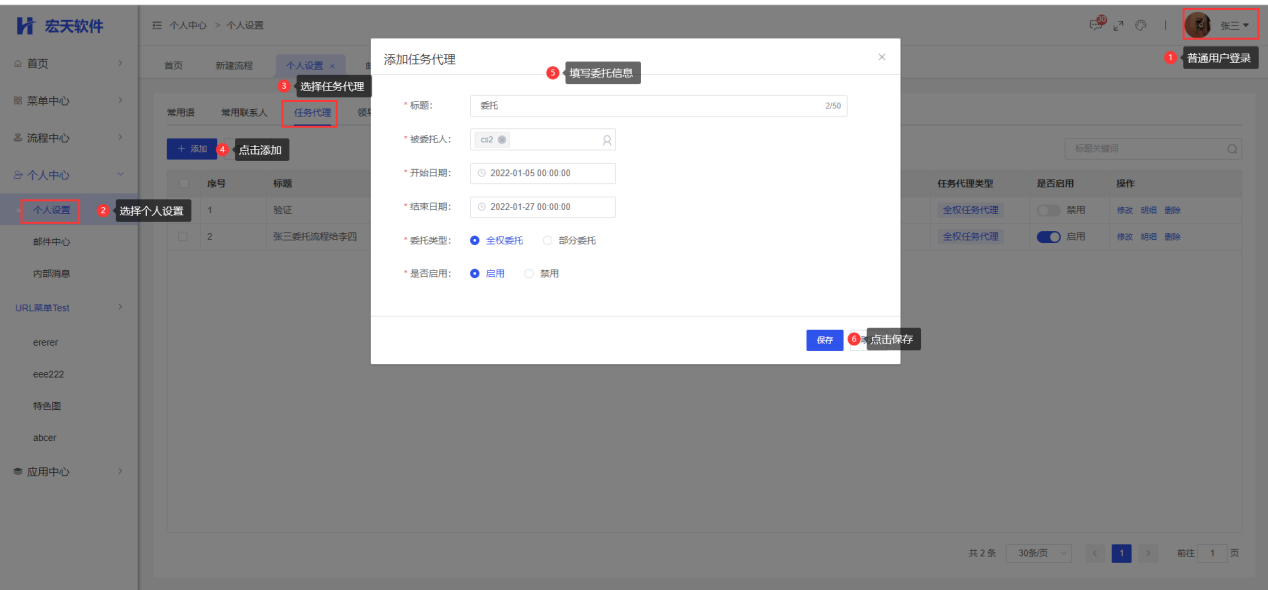Open the 张三 user dropdown menu
The width and height of the screenshot is (1268, 590).
tap(1234, 25)
